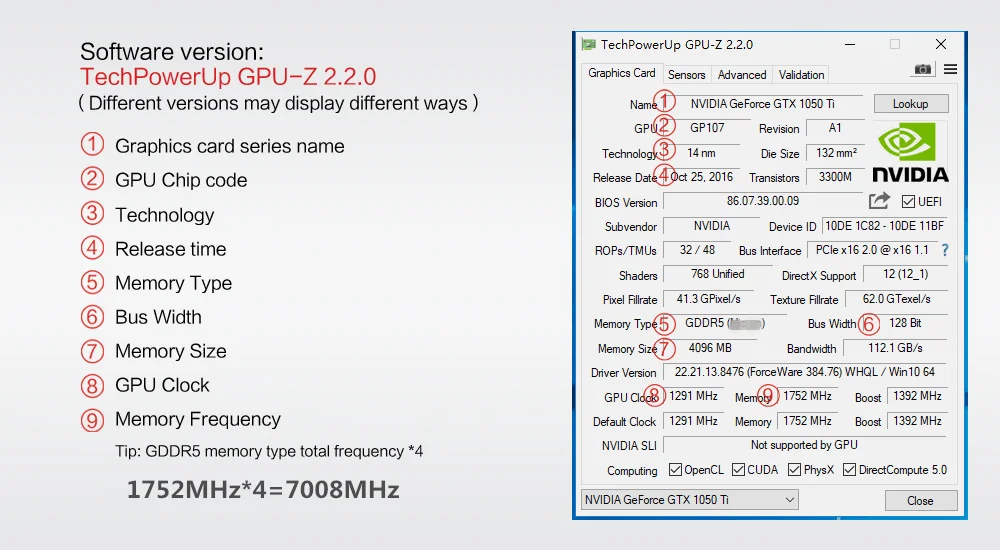Click the text 'Memory Frequency' in the list
The image size is (1000, 550).
[x=198, y=419]
